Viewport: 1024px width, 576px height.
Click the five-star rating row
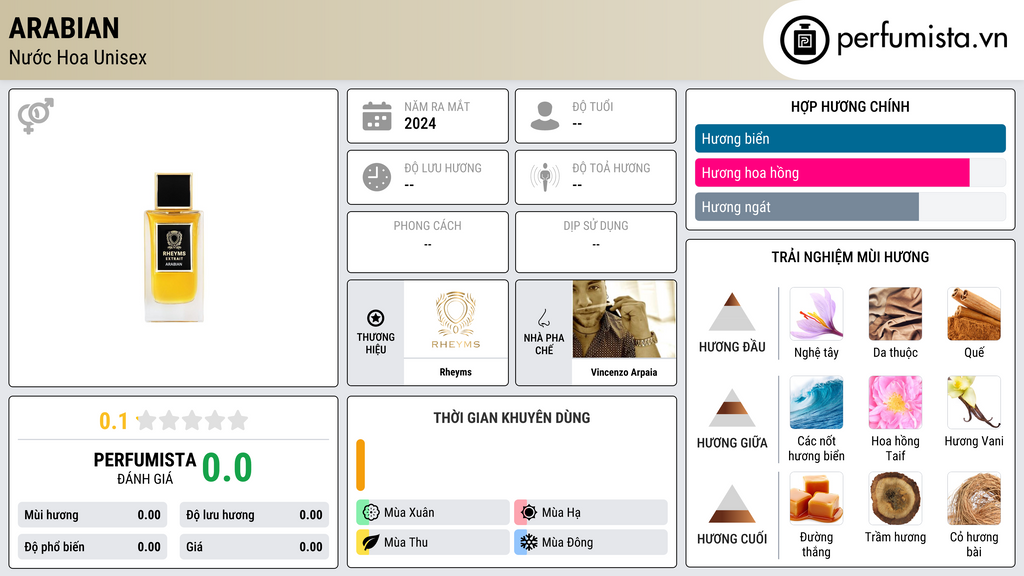coord(192,420)
